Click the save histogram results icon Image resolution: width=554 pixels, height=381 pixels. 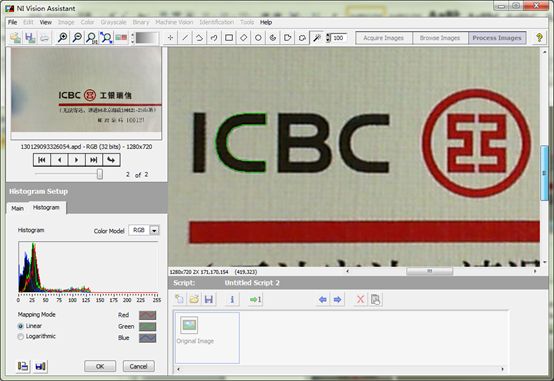pyautogui.click(x=40, y=366)
